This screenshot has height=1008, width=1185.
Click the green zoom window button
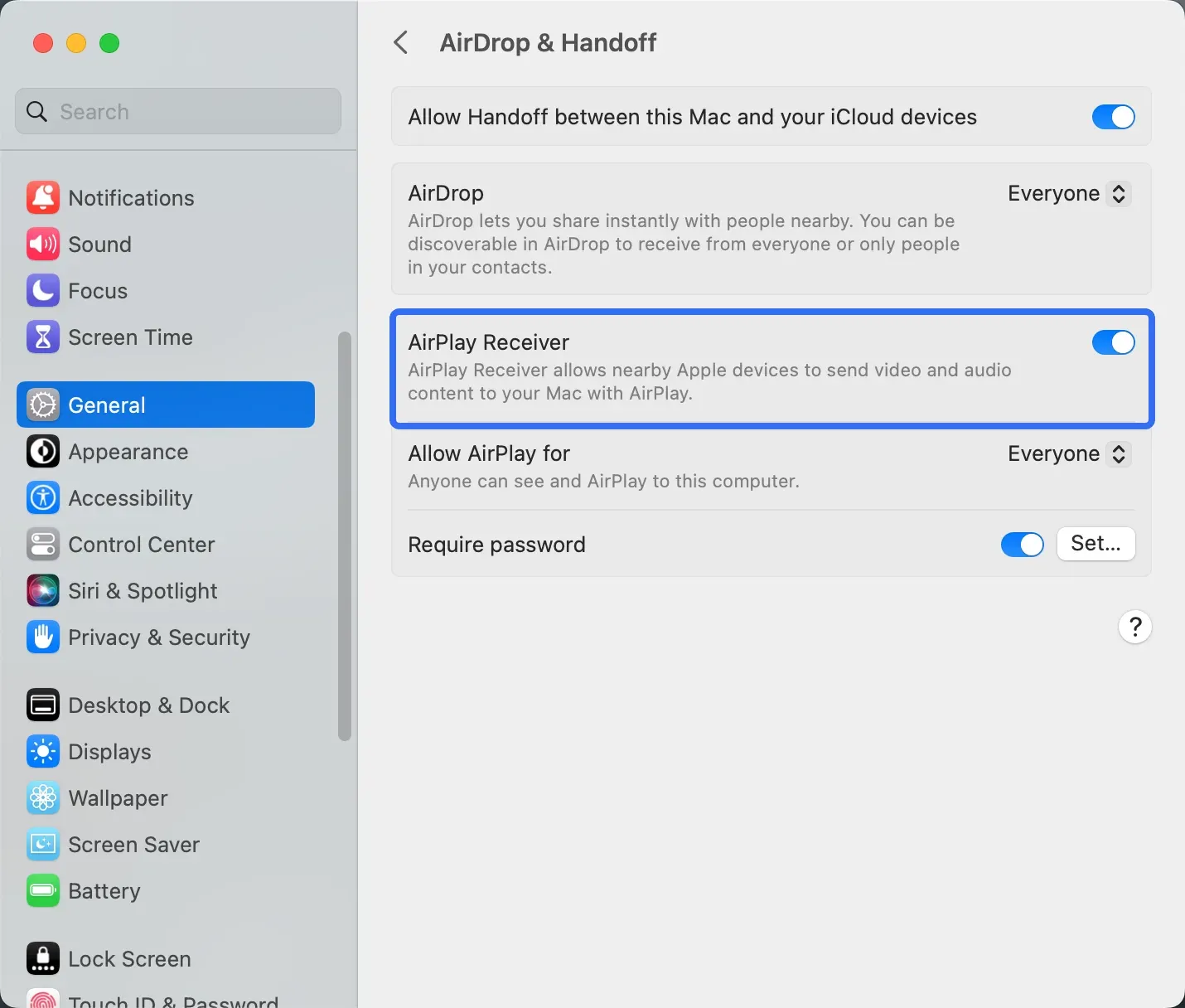[x=109, y=43]
